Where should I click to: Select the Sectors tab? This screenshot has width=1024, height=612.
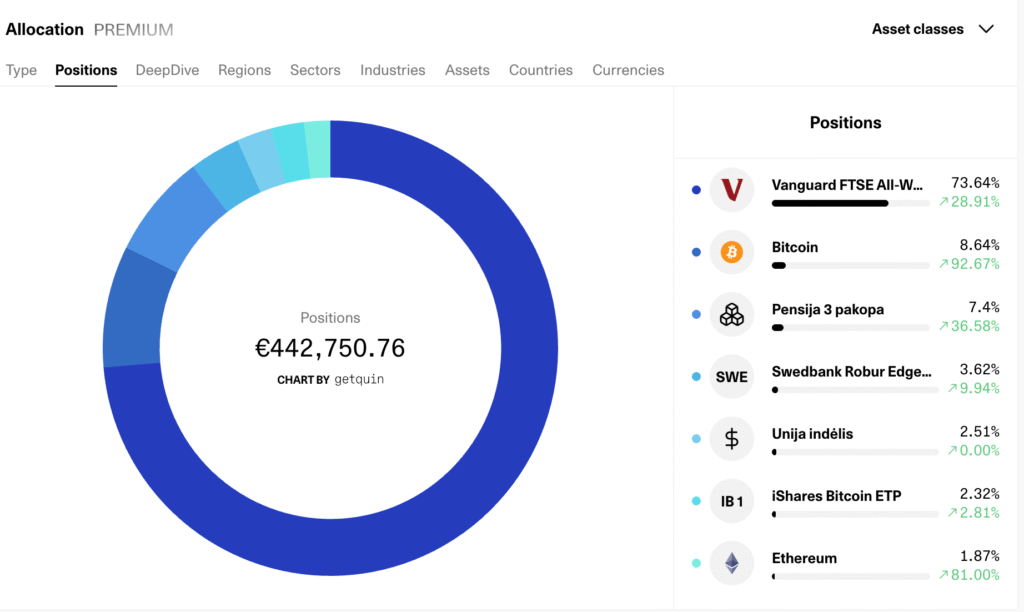coord(315,70)
